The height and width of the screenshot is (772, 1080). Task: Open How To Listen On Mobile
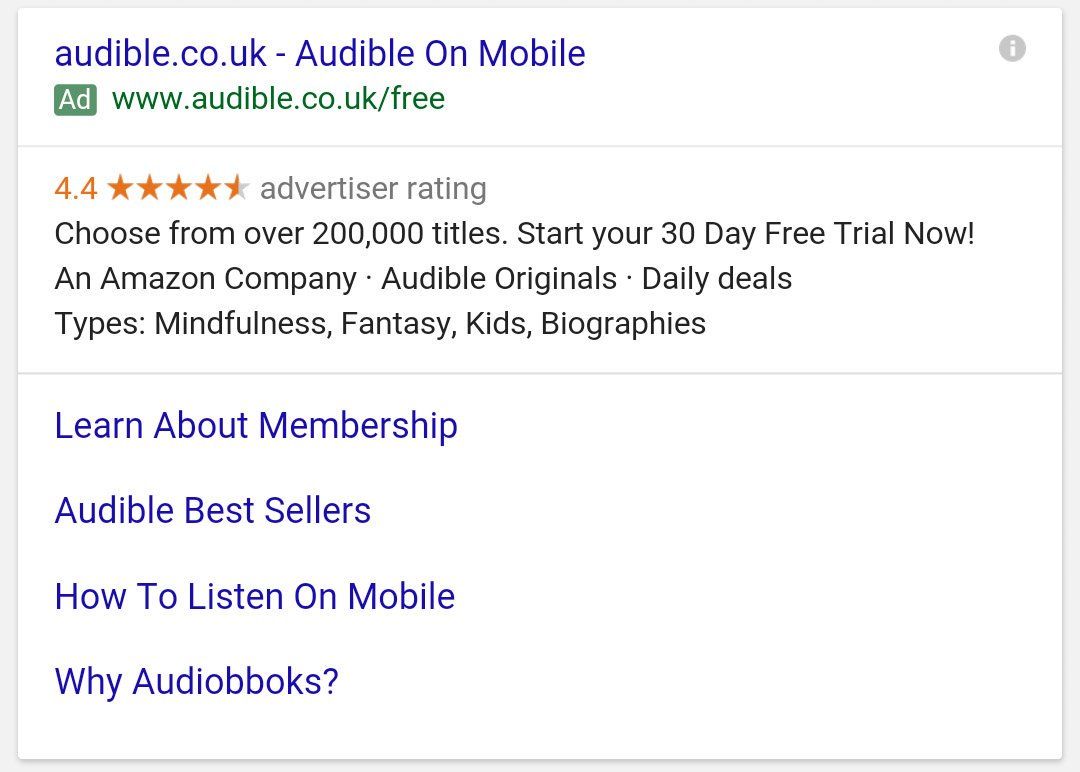(255, 597)
